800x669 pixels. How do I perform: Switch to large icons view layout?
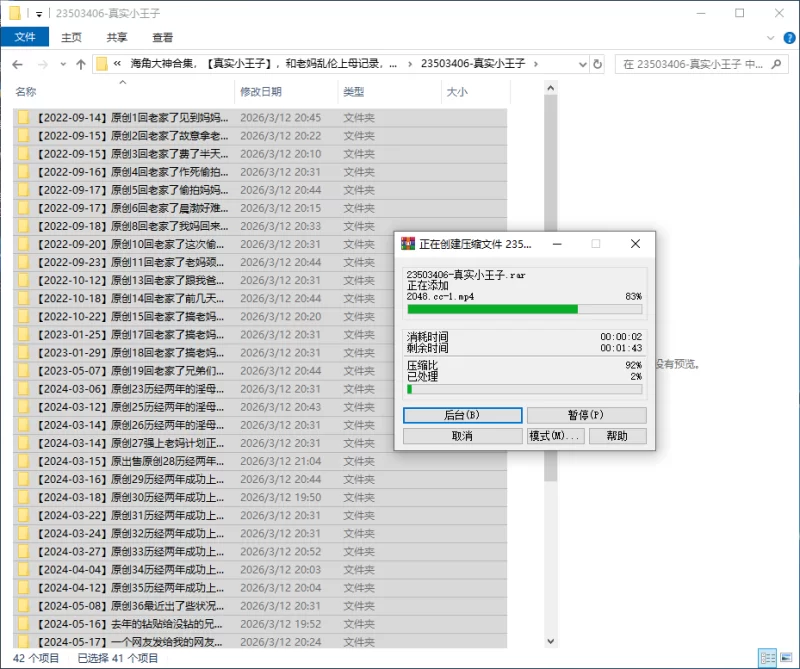(x=786, y=658)
